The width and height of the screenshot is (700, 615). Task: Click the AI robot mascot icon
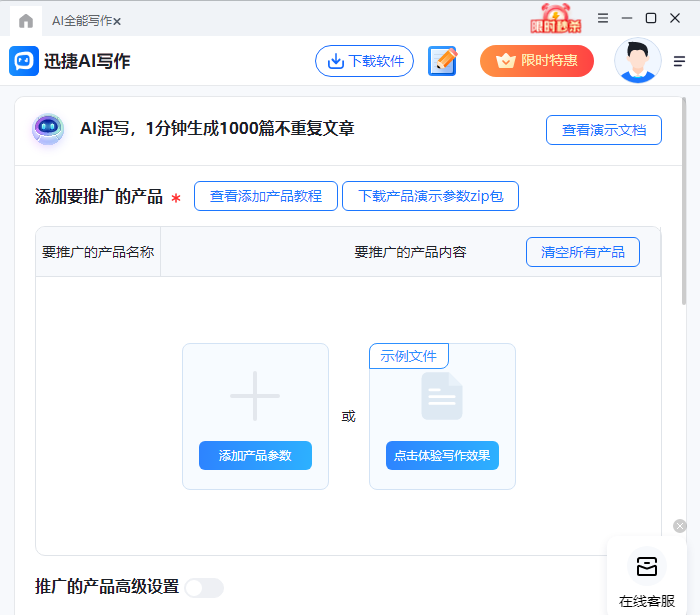(48, 129)
